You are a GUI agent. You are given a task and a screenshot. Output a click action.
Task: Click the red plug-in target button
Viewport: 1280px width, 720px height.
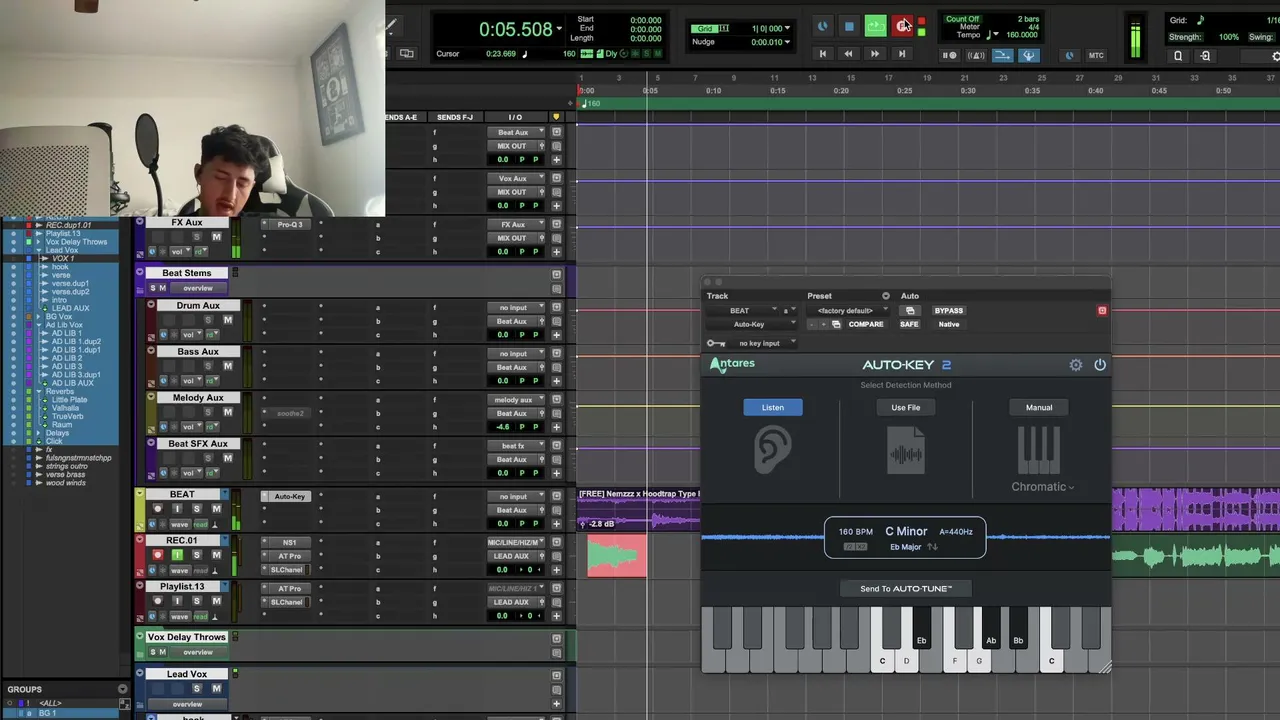coord(1102,310)
